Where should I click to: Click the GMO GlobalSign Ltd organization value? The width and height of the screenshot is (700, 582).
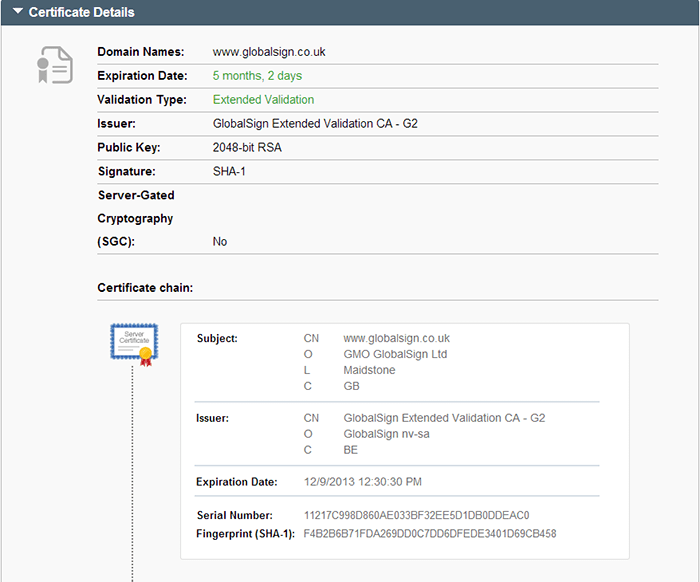395,354
